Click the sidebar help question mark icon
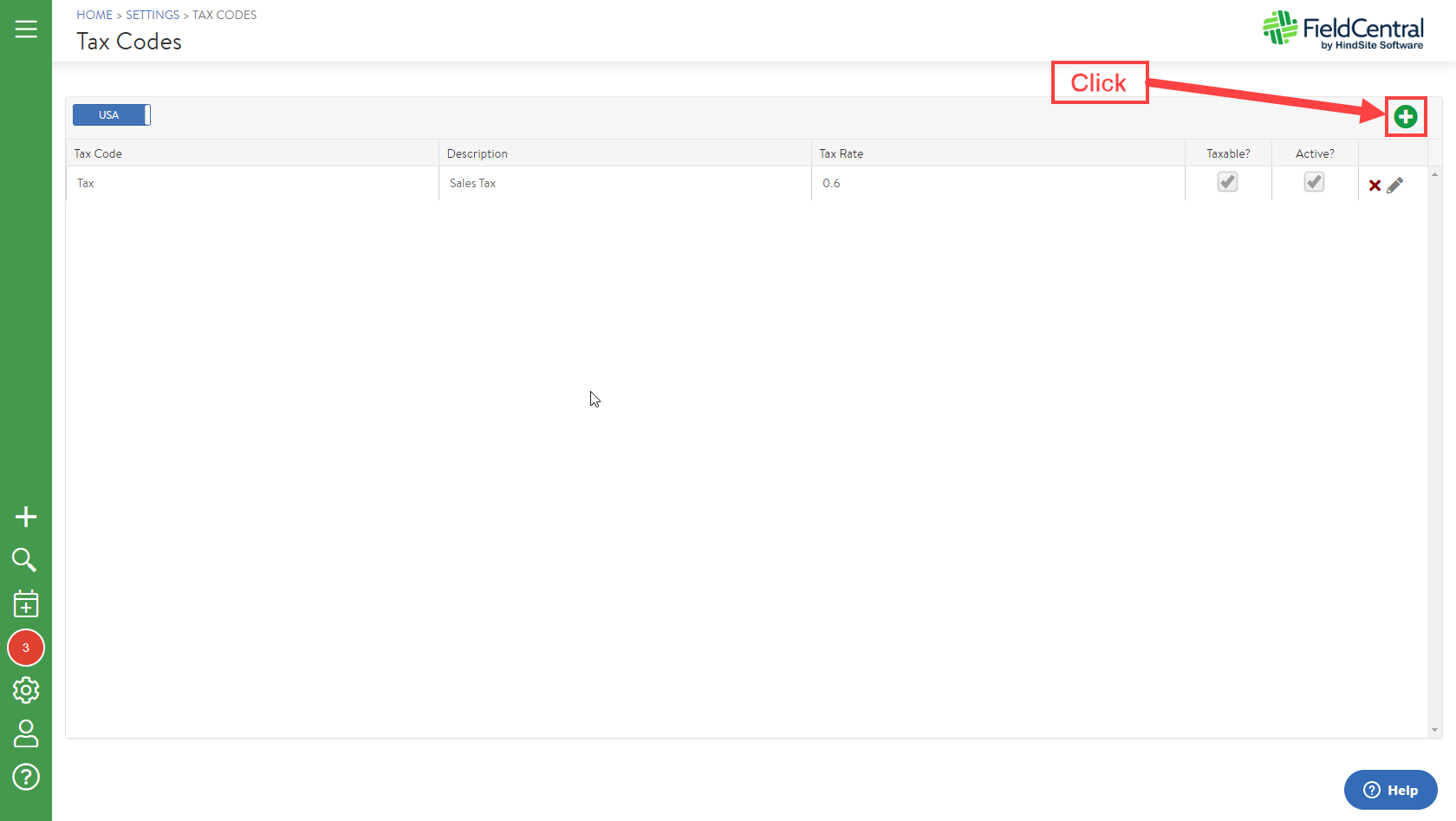This screenshot has height=821, width=1456. pyautogui.click(x=26, y=777)
